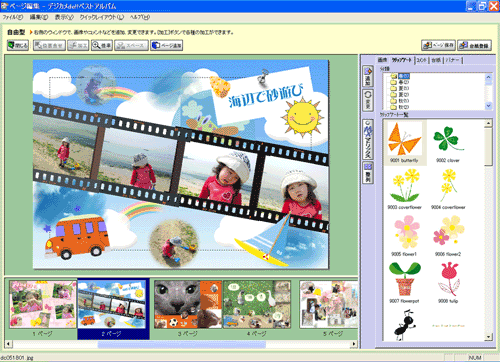Image resolution: width=500 pixels, height=362 pixels.
Task: Click the ページ追加 (add page) toolbar button
Action: click(x=167, y=45)
